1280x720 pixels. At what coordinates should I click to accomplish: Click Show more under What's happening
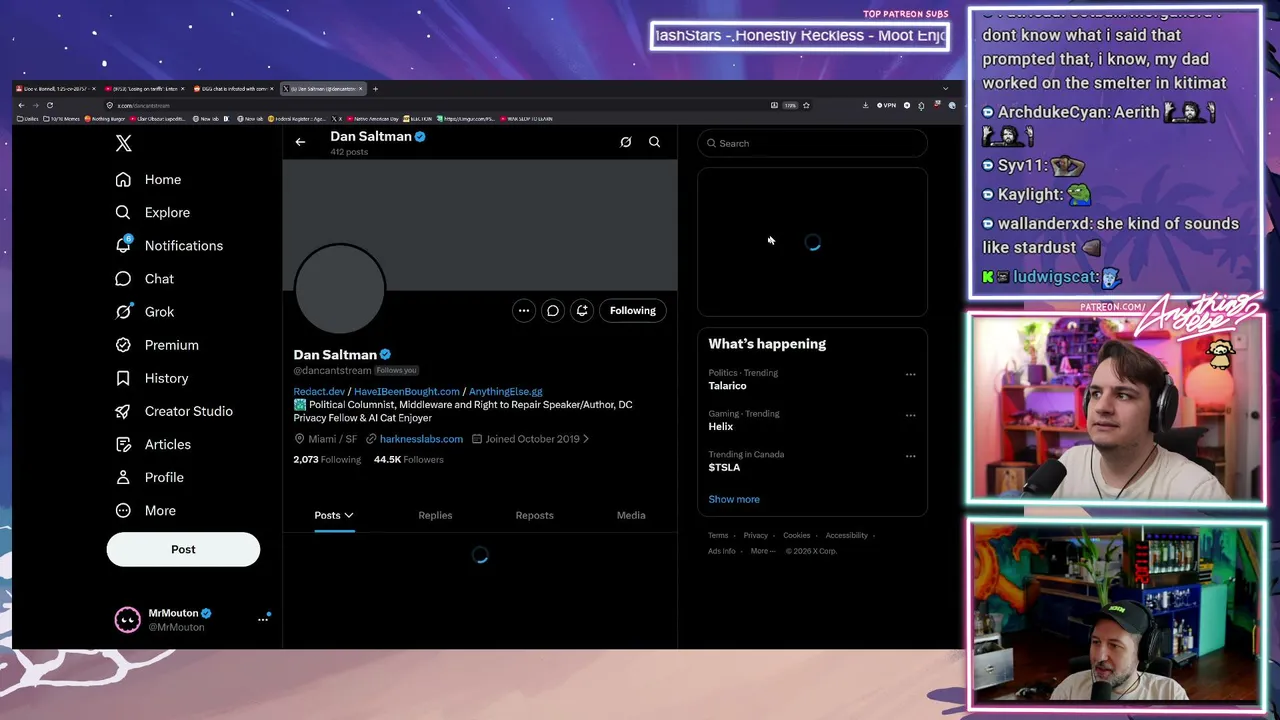click(734, 500)
